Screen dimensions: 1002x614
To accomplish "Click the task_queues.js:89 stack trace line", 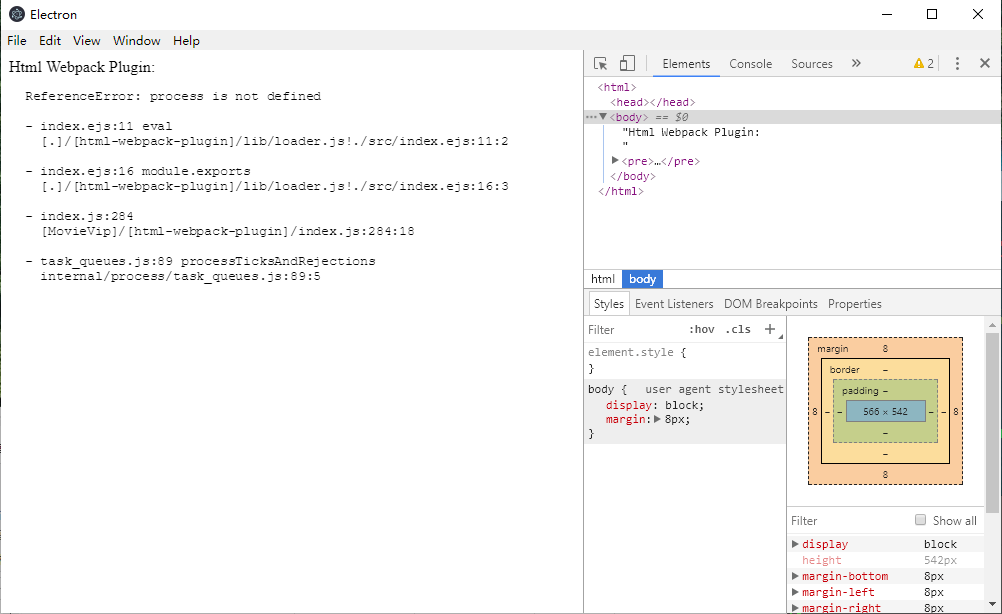I will pos(208,261).
